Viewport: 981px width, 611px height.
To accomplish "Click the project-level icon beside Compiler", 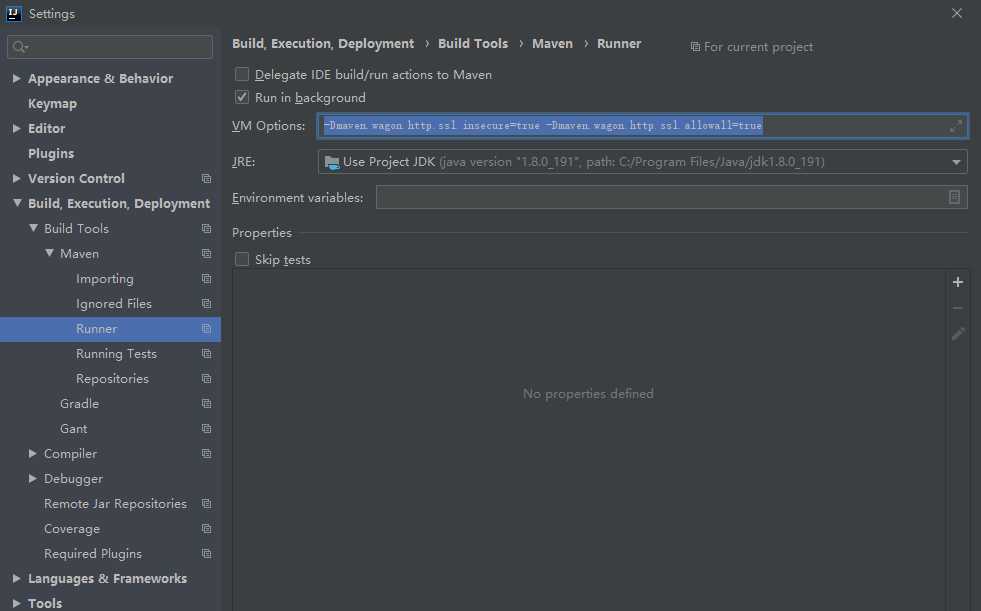I will click(x=206, y=454).
